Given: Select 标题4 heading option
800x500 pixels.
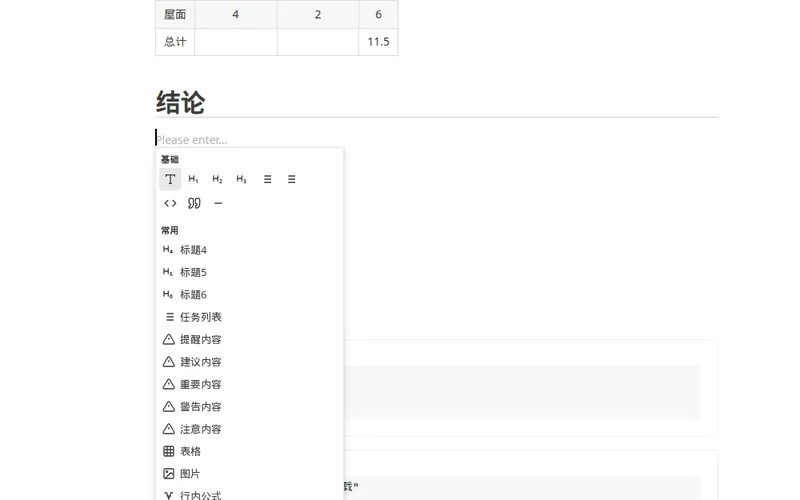Looking at the screenshot, I should coord(249,250).
